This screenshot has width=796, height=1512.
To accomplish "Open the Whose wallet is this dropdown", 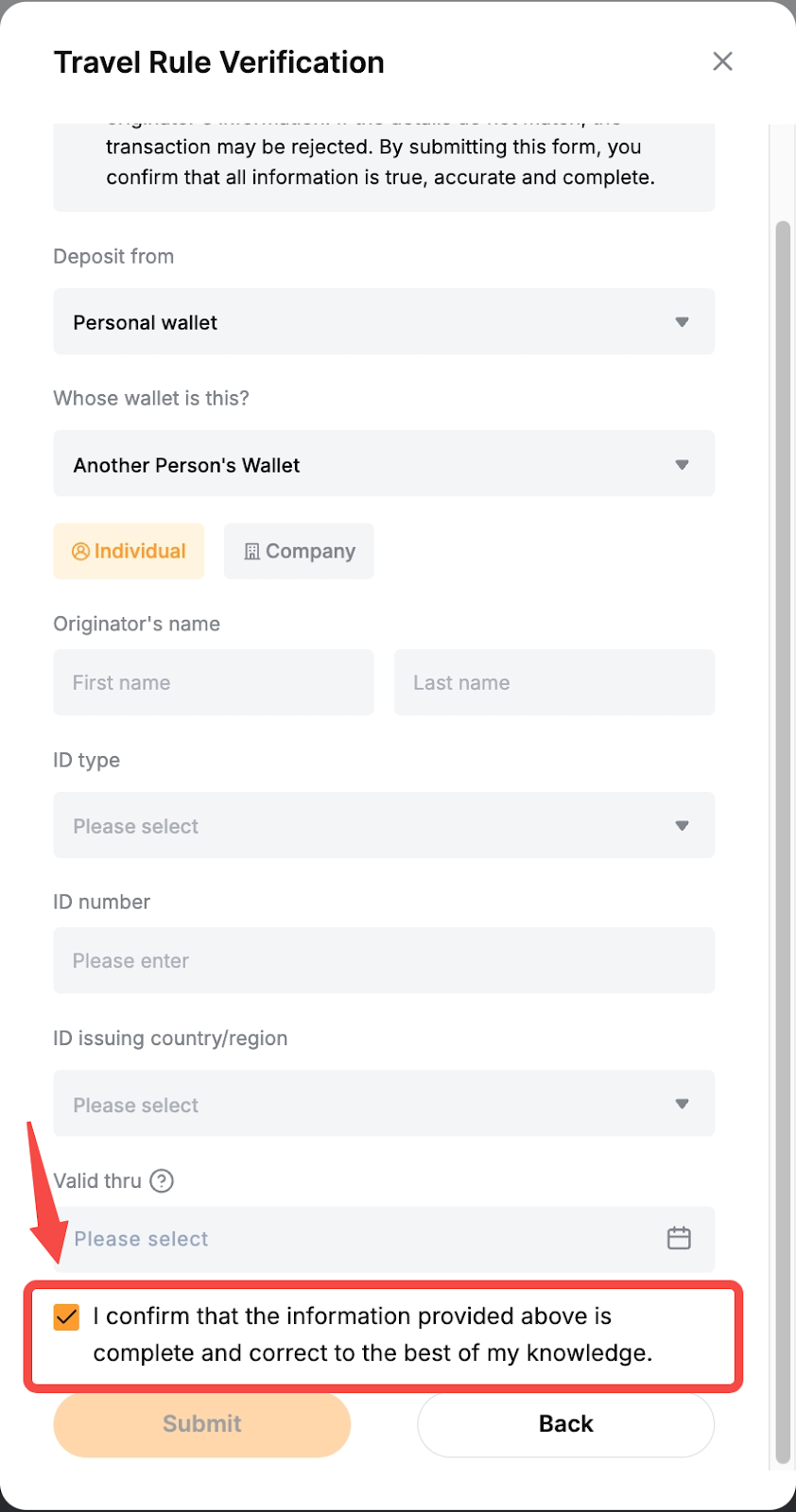I will coord(383,464).
